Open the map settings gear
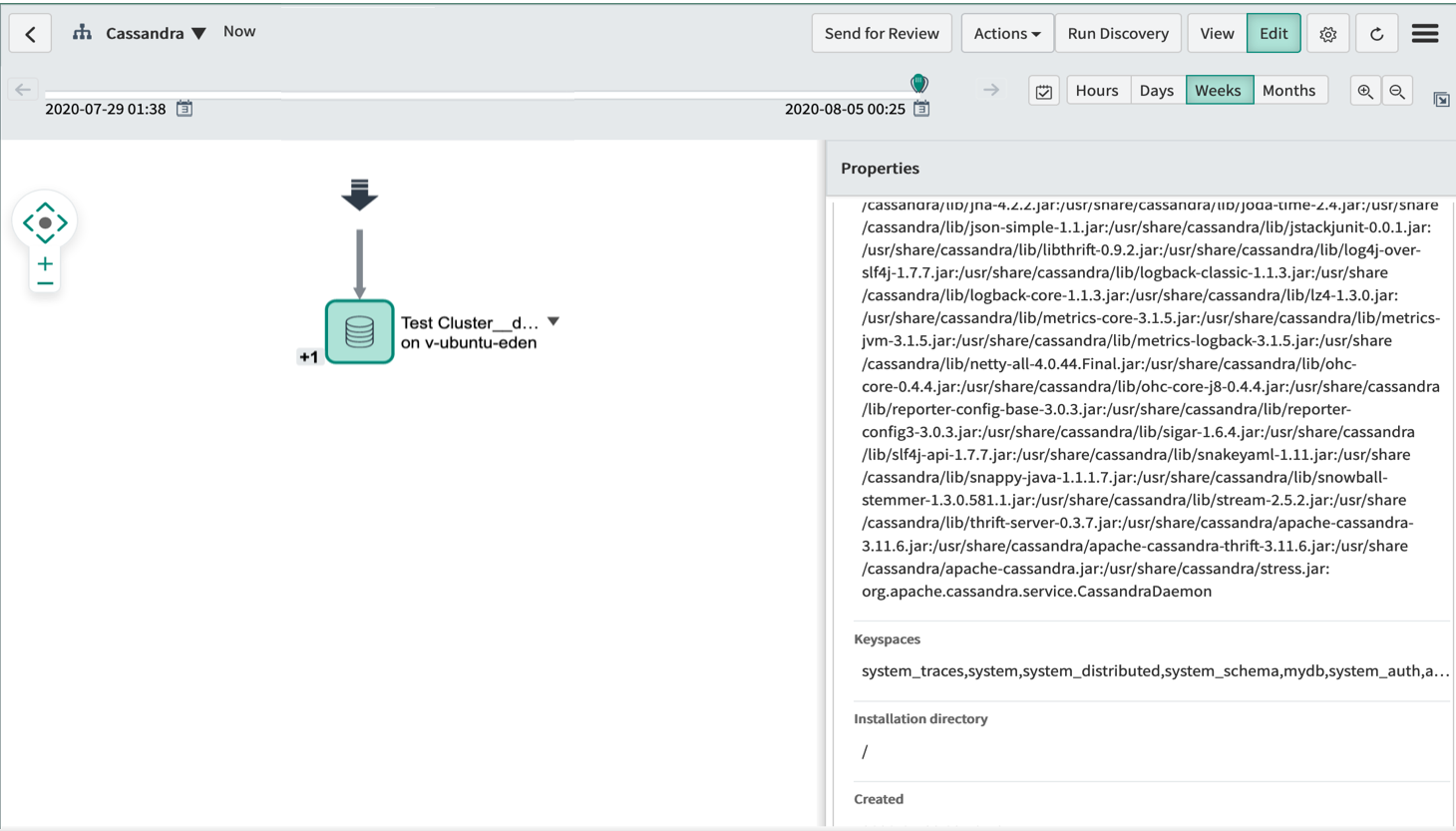 [x=1327, y=34]
